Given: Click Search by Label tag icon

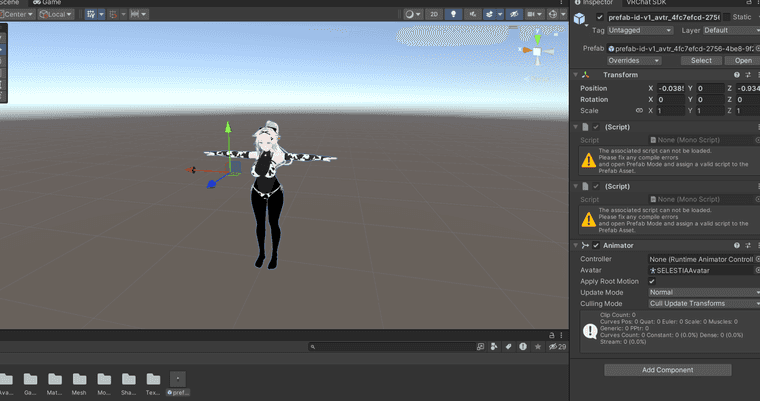Looking at the screenshot, I should pyautogui.click(x=508, y=347).
